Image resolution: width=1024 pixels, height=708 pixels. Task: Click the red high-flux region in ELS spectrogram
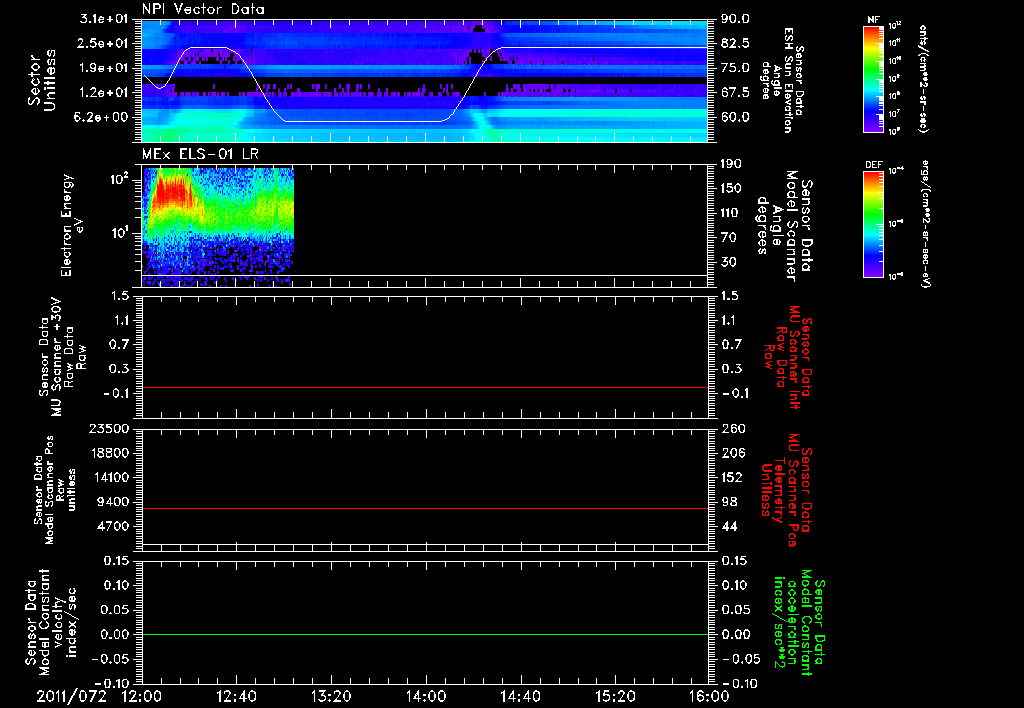(172, 193)
